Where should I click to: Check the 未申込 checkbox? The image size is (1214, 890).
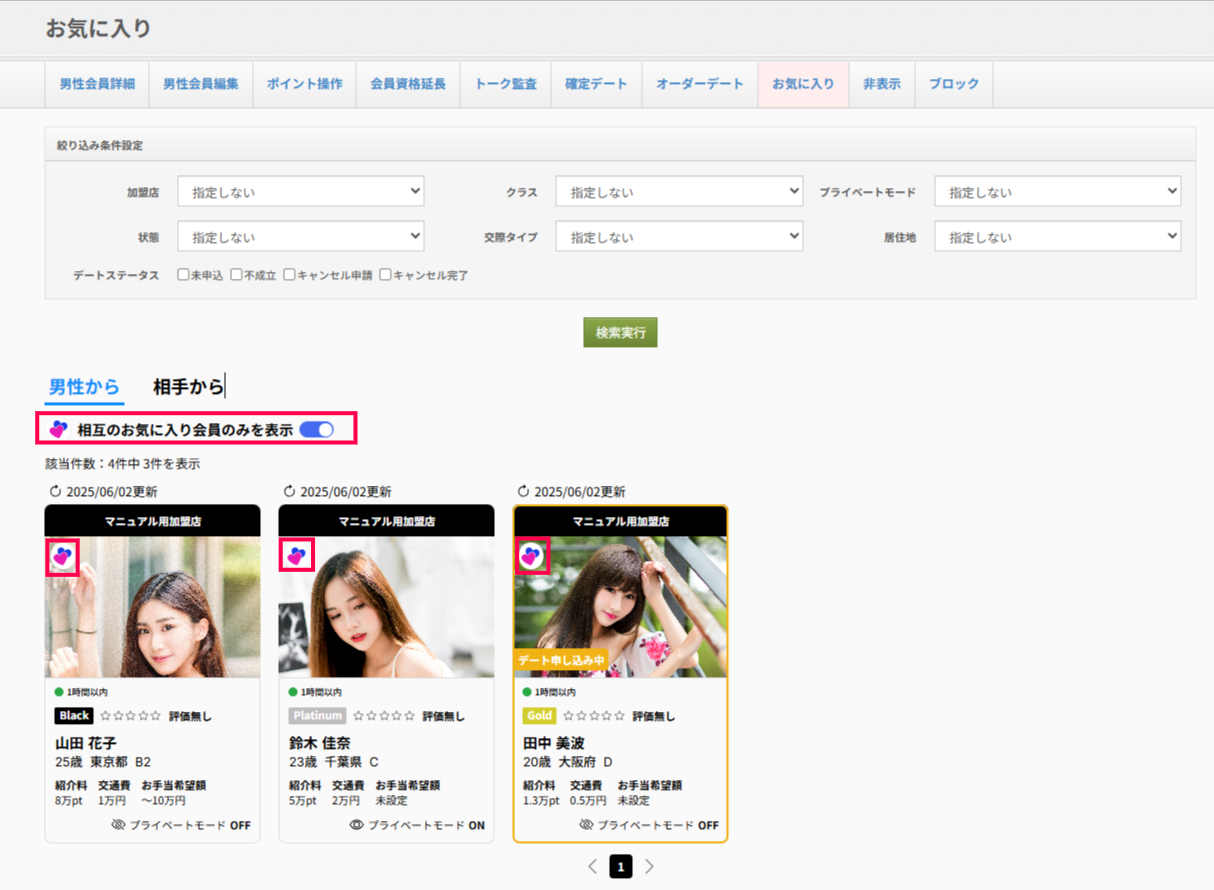pos(183,274)
